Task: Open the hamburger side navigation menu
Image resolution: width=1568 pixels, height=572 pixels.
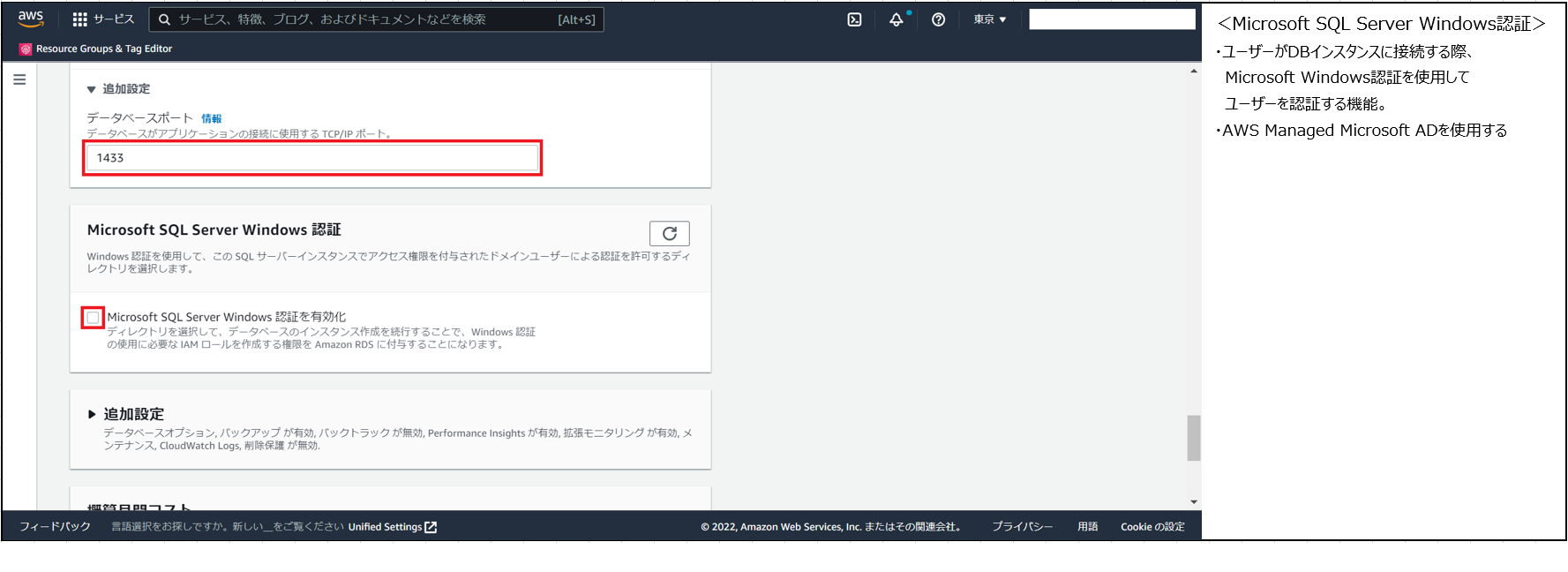Action: (19, 79)
